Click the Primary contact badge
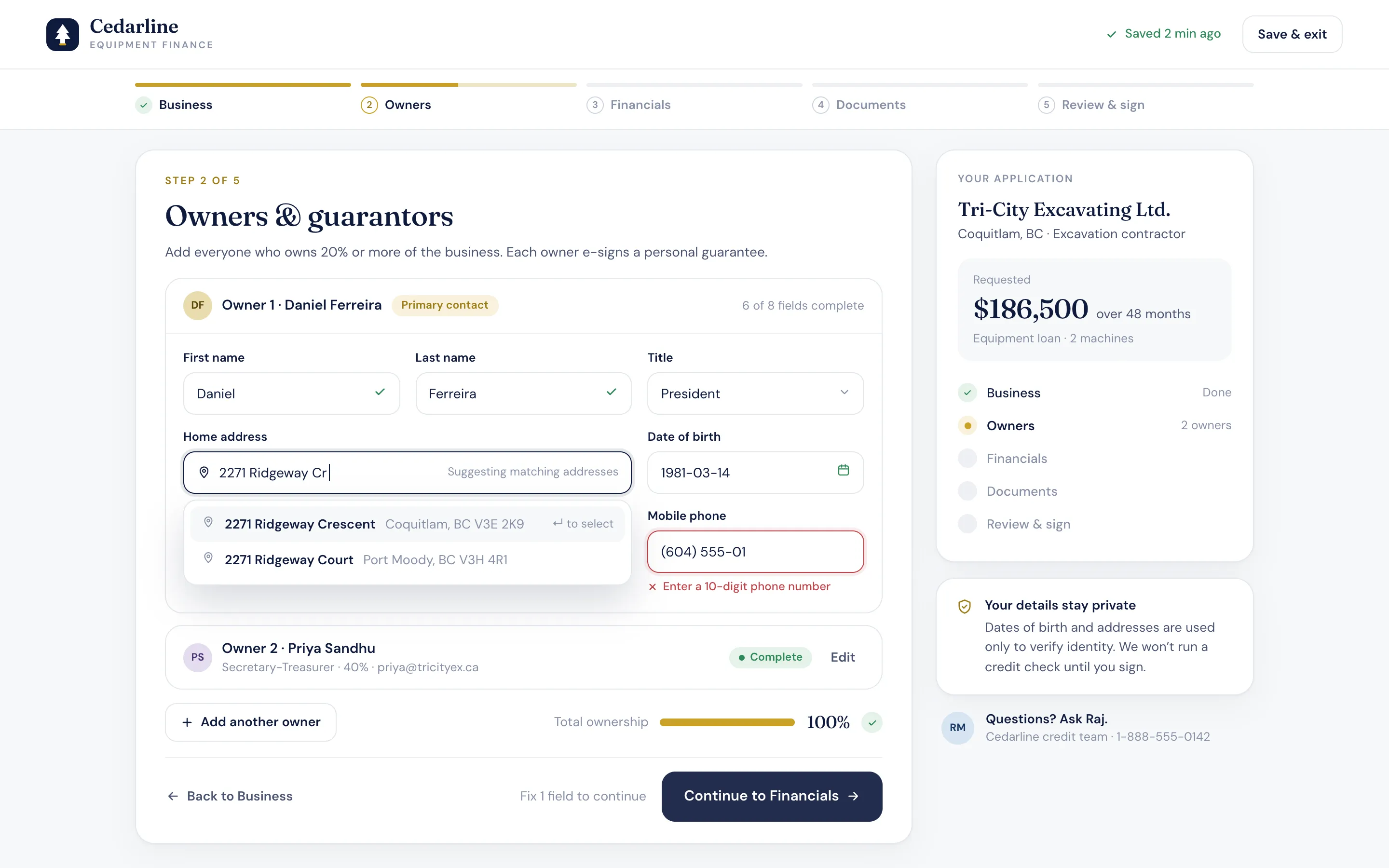This screenshot has width=1389, height=868. pyautogui.click(x=445, y=305)
